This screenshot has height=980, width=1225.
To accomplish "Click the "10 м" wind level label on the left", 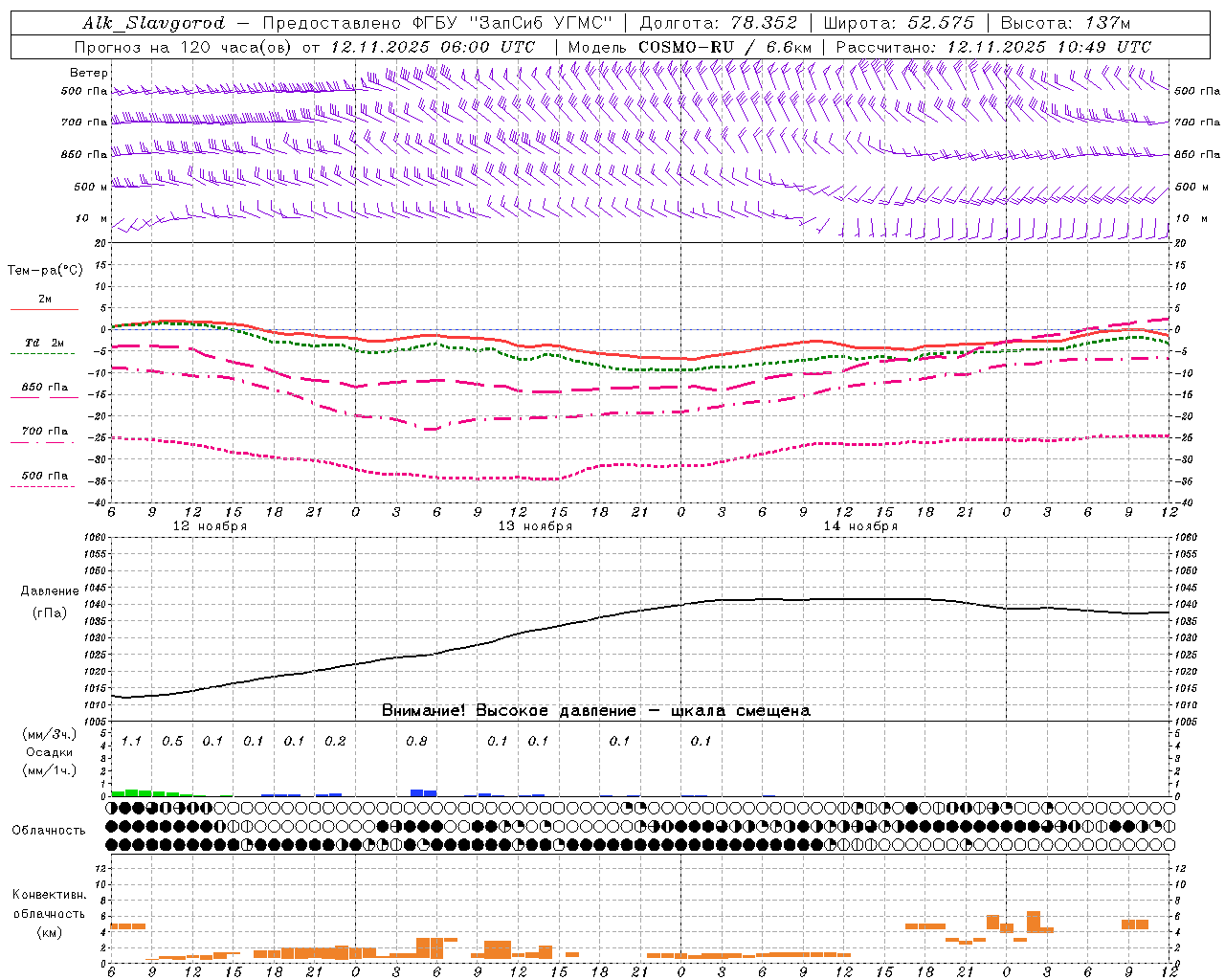I will pyautogui.click(x=91, y=219).
